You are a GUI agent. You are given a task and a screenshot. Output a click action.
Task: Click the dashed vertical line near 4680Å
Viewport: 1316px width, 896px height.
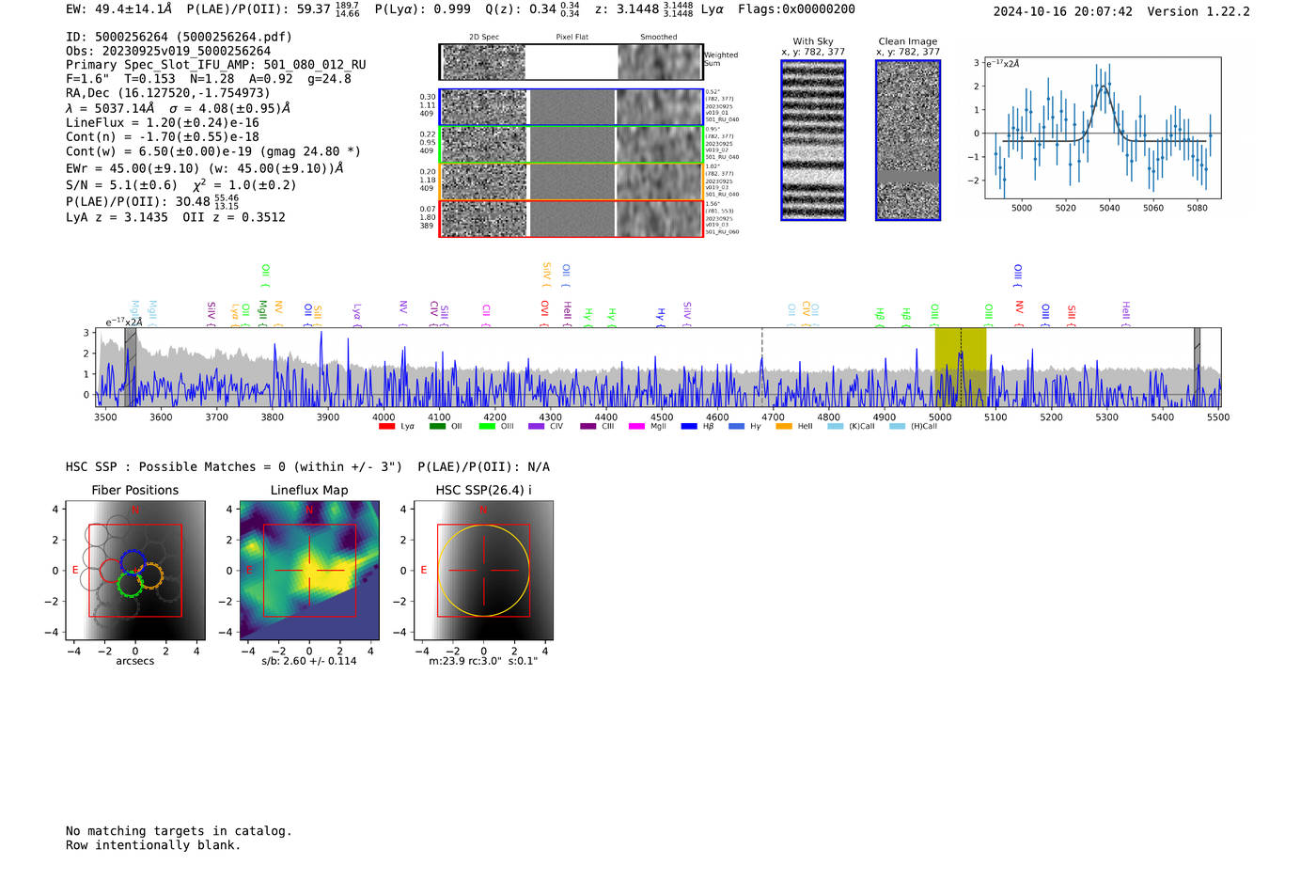pos(761,367)
